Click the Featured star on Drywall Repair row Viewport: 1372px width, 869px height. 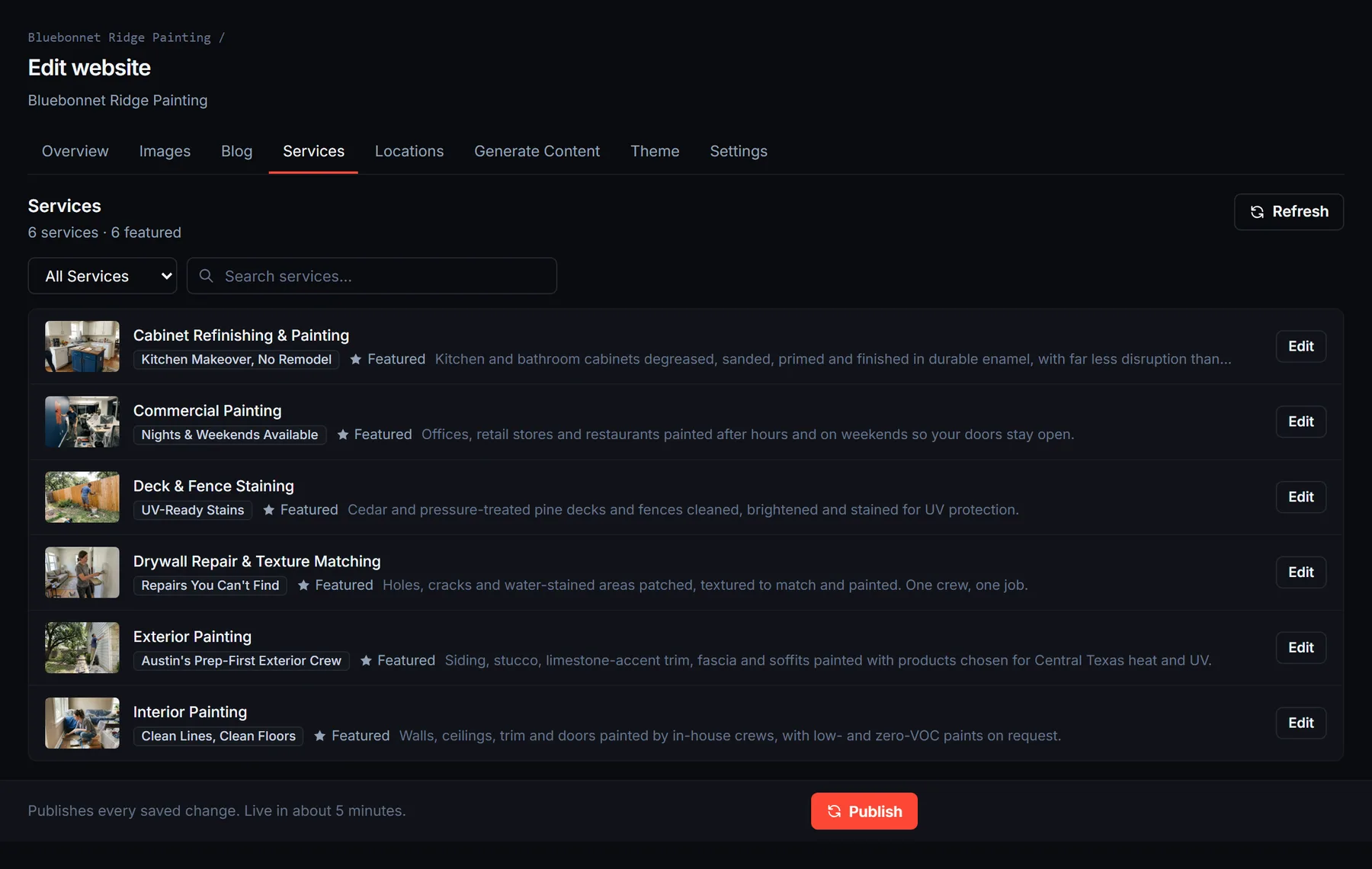click(x=303, y=585)
